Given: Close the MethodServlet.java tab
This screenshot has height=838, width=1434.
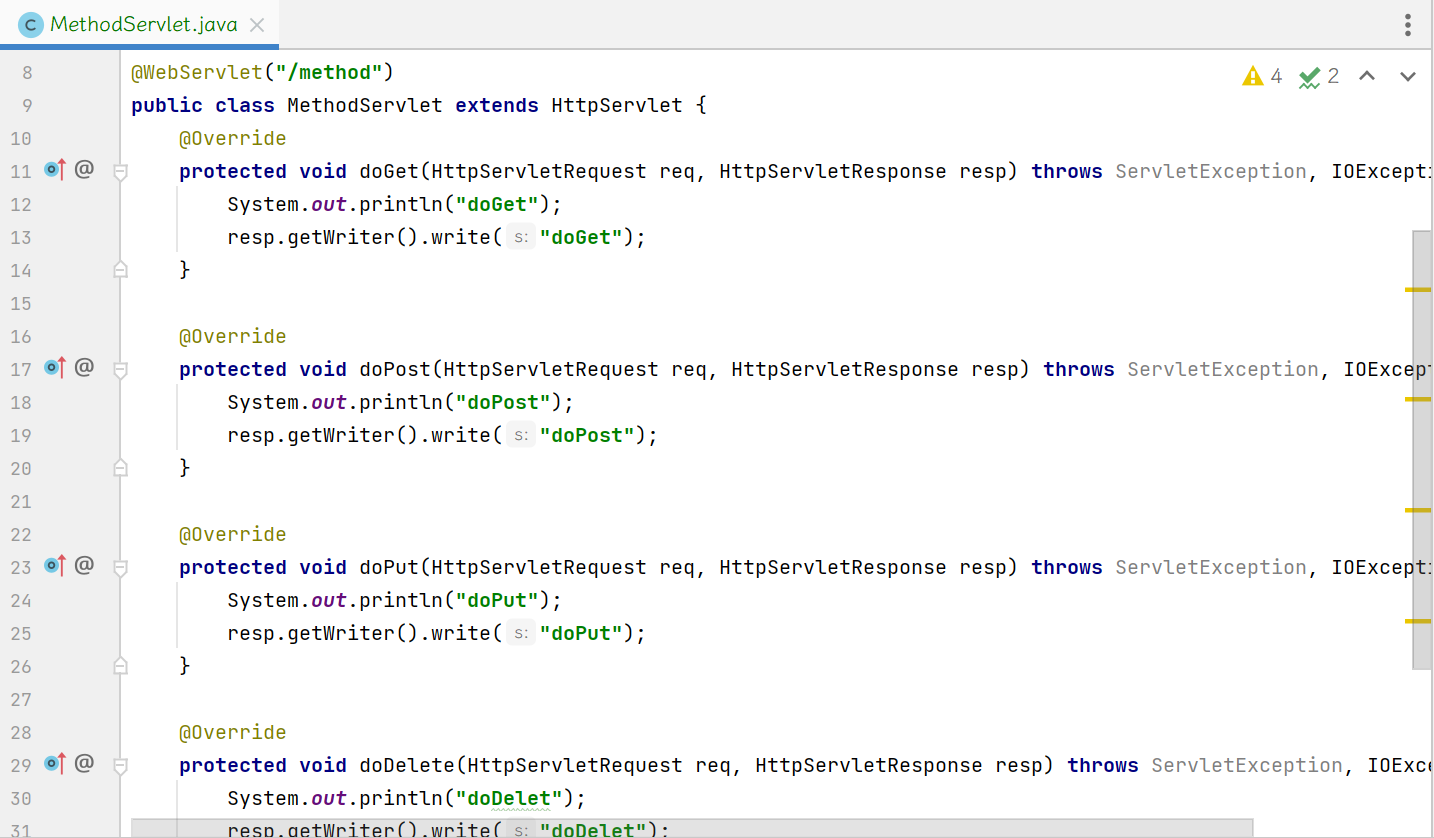Looking at the screenshot, I should click(x=257, y=25).
